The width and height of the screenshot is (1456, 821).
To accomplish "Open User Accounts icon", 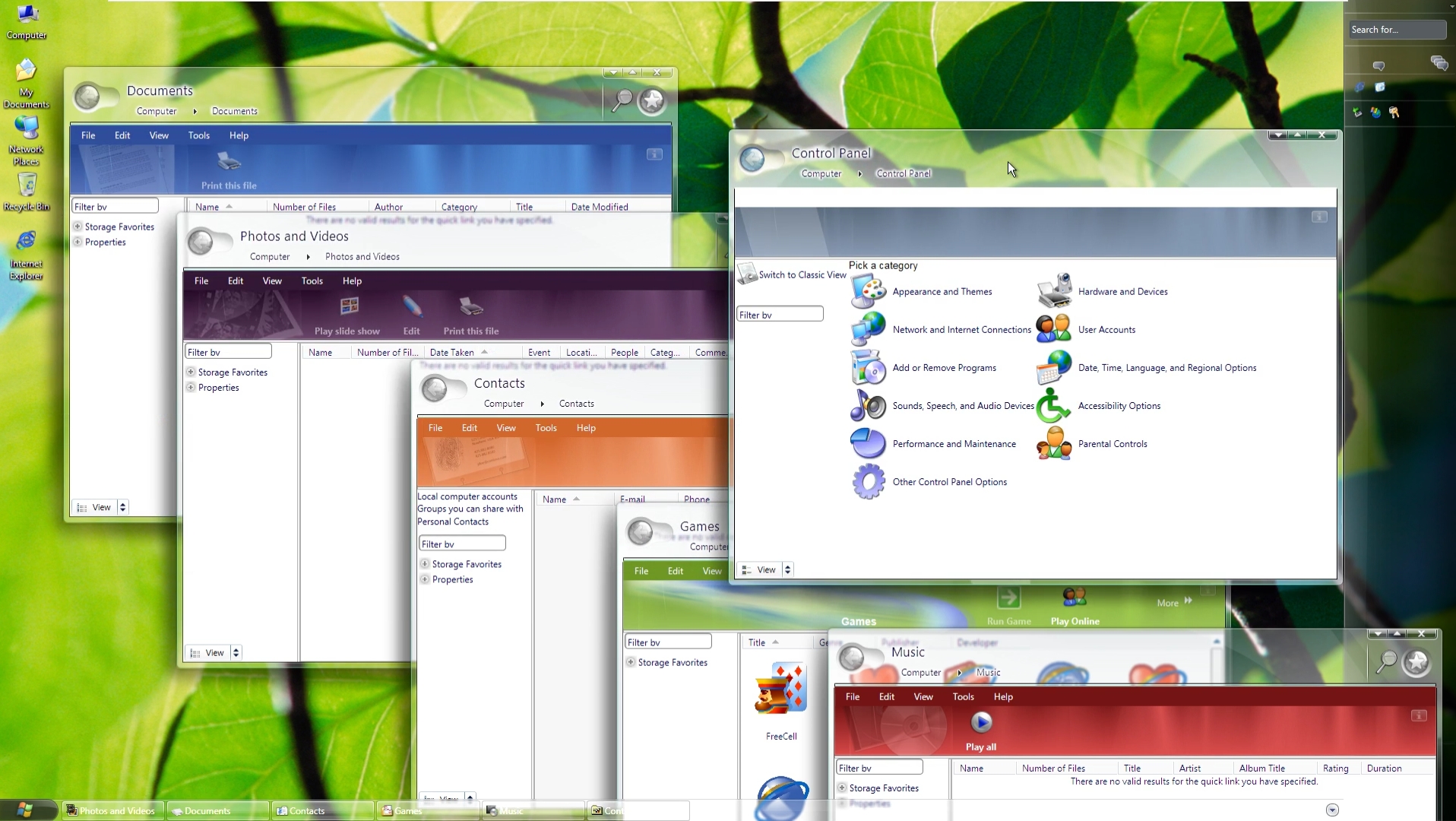I will pyautogui.click(x=1054, y=329).
